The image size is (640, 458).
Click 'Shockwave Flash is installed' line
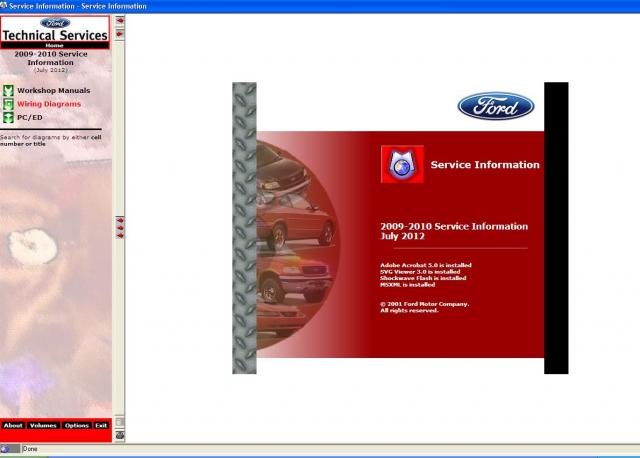[423, 278]
